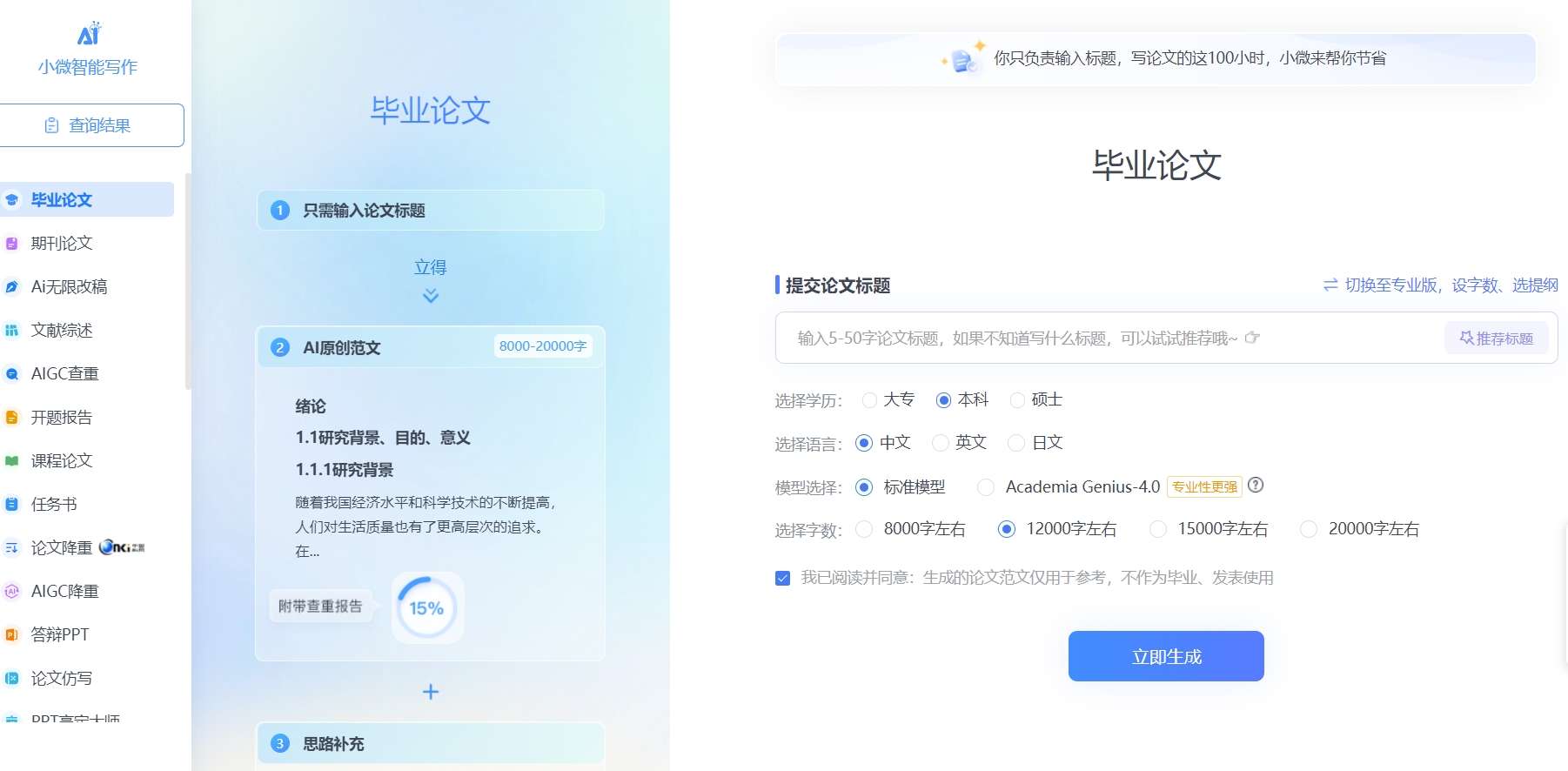This screenshot has height=771, width=1568.
Task: Click the help question mark beside Academia Genius-4.0
Action: click(1256, 486)
